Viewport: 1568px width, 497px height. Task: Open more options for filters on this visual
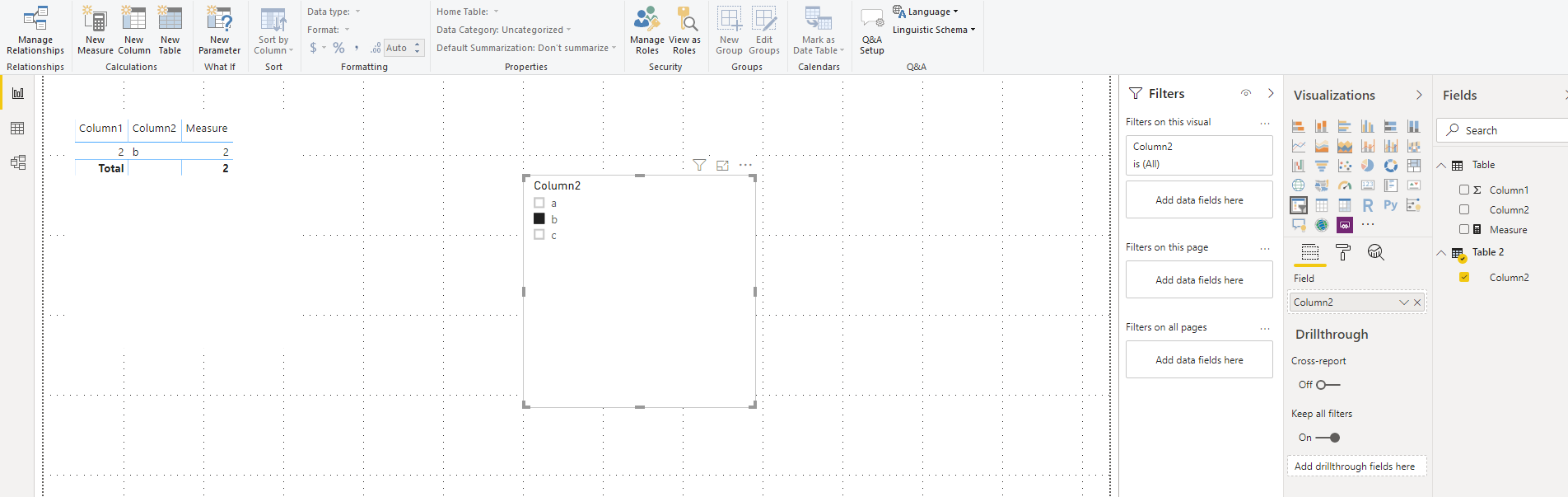click(x=1265, y=123)
